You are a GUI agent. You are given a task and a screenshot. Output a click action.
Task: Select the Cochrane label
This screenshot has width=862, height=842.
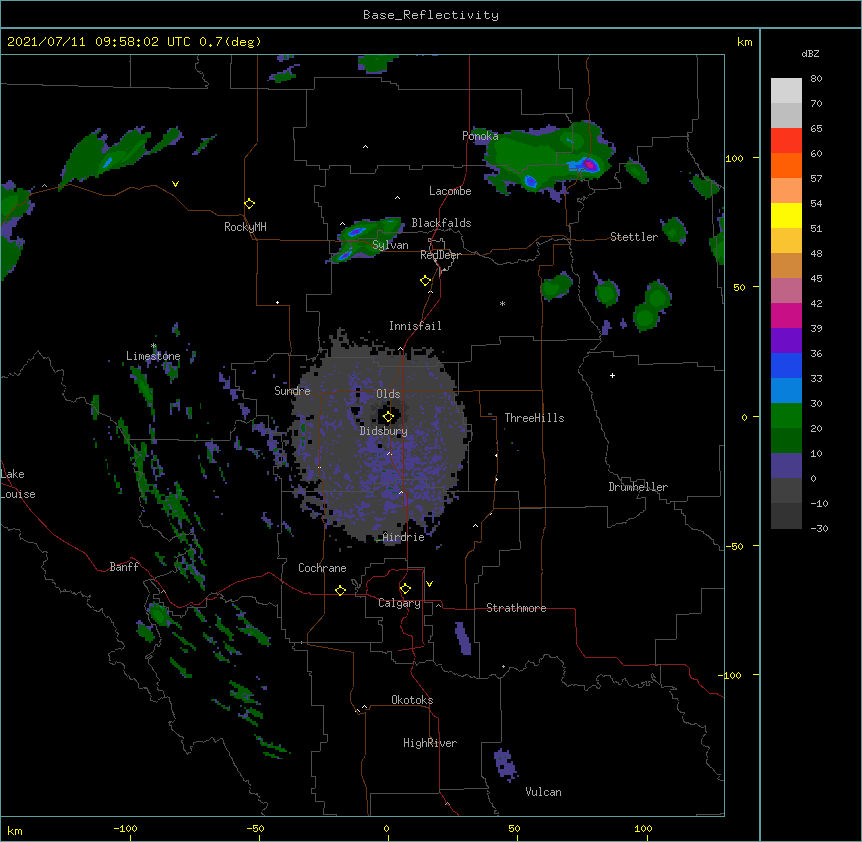point(322,568)
